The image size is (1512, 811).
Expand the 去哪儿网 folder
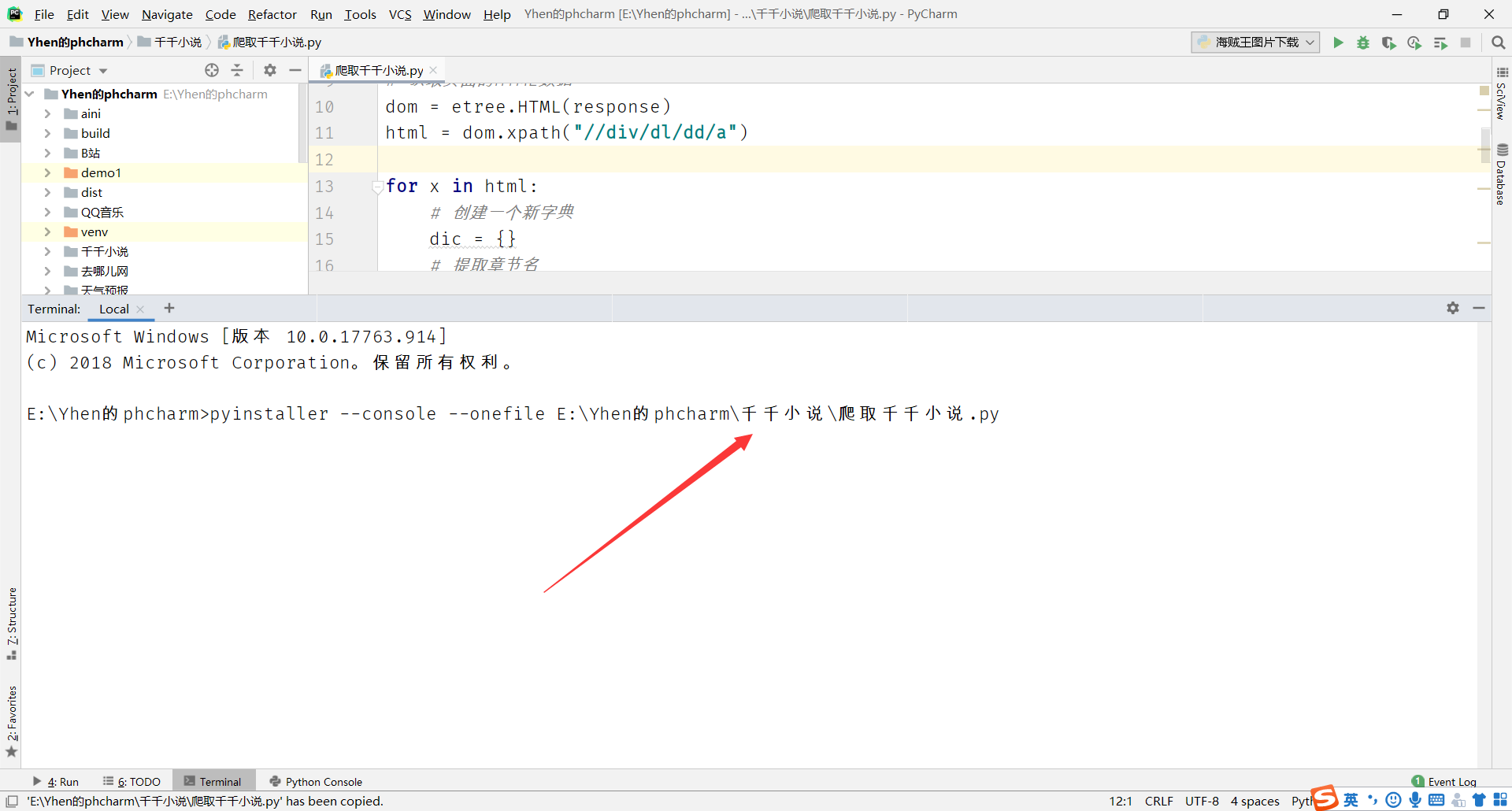[47, 271]
